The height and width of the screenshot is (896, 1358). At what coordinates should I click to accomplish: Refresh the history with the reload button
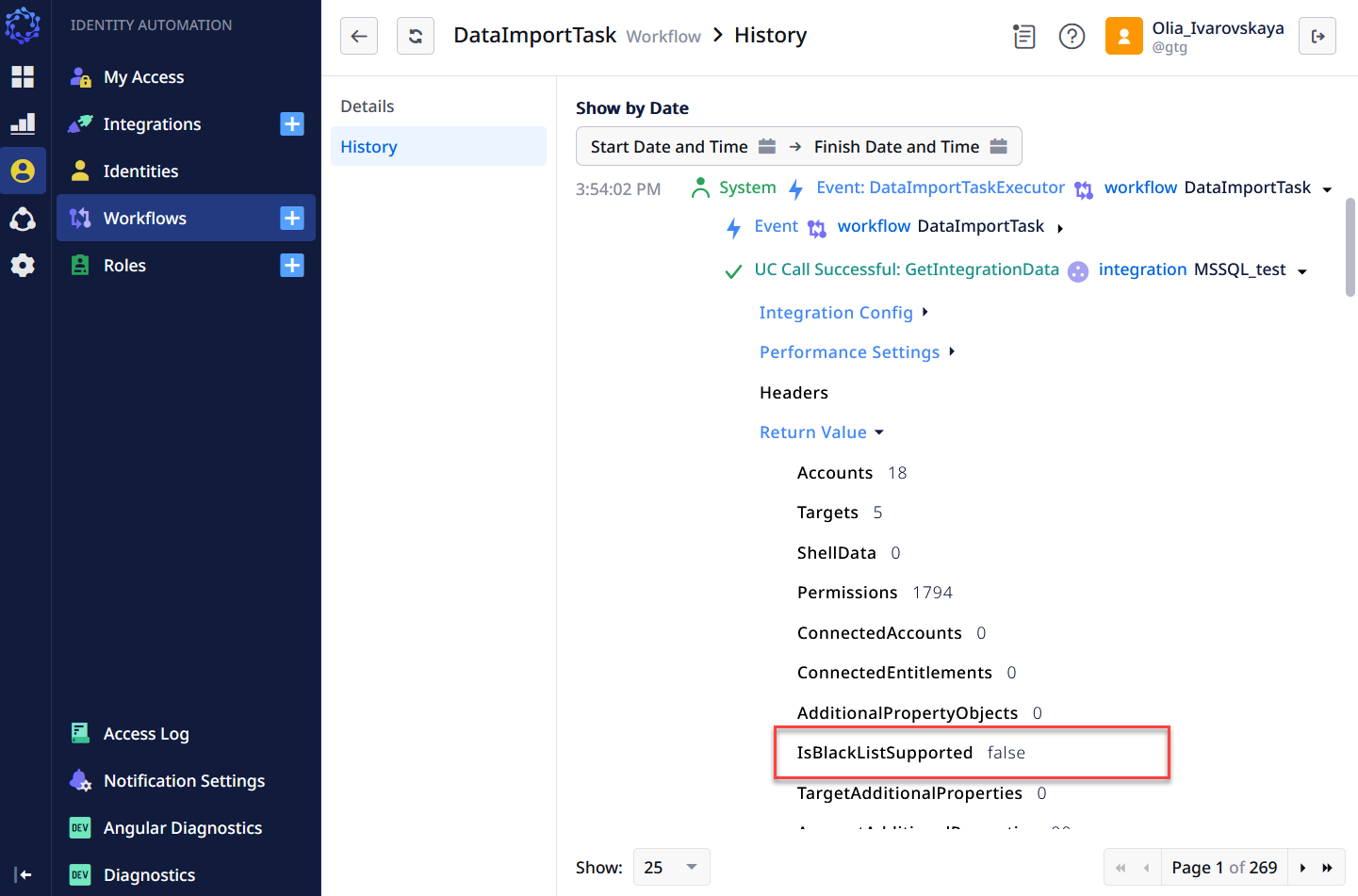tap(416, 36)
